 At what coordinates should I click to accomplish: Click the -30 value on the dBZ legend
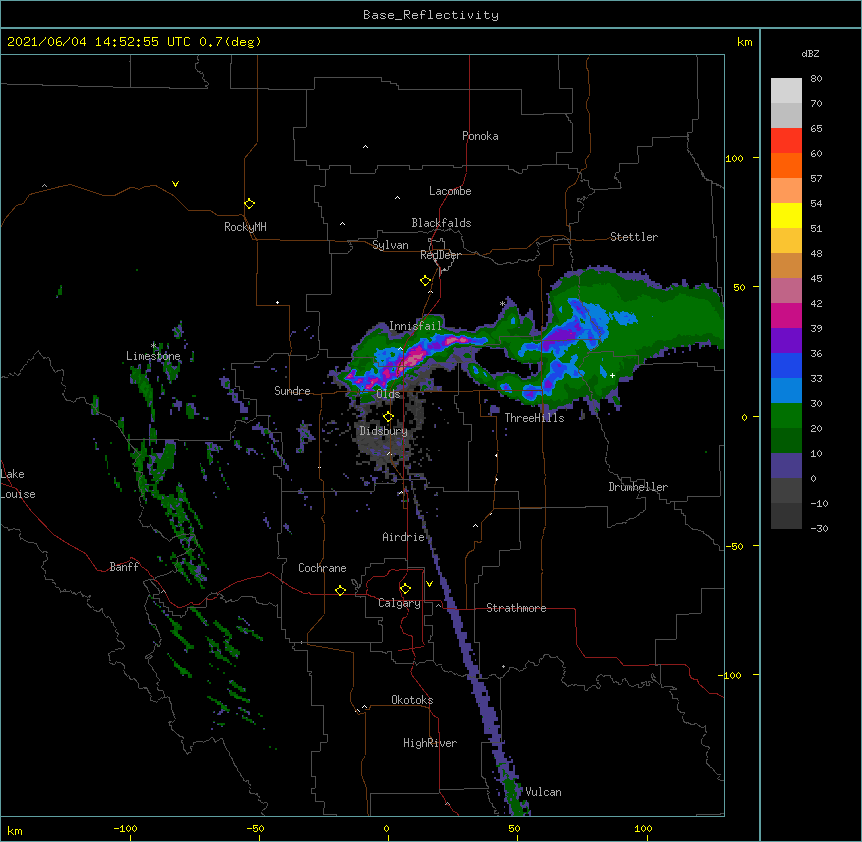coord(819,529)
